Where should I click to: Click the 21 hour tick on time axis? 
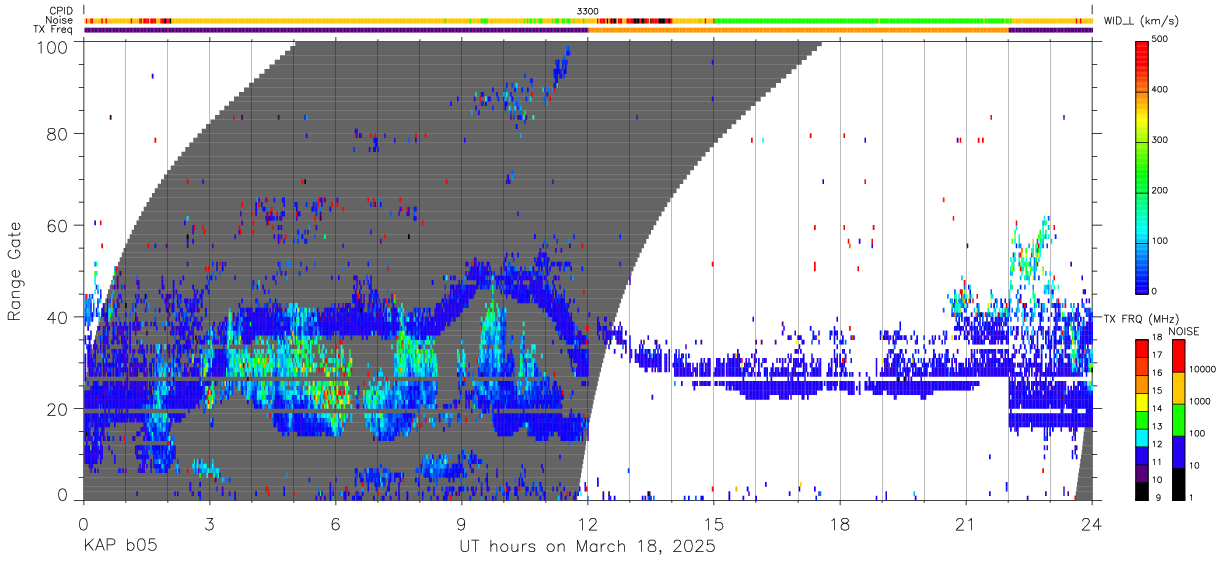[966, 523]
